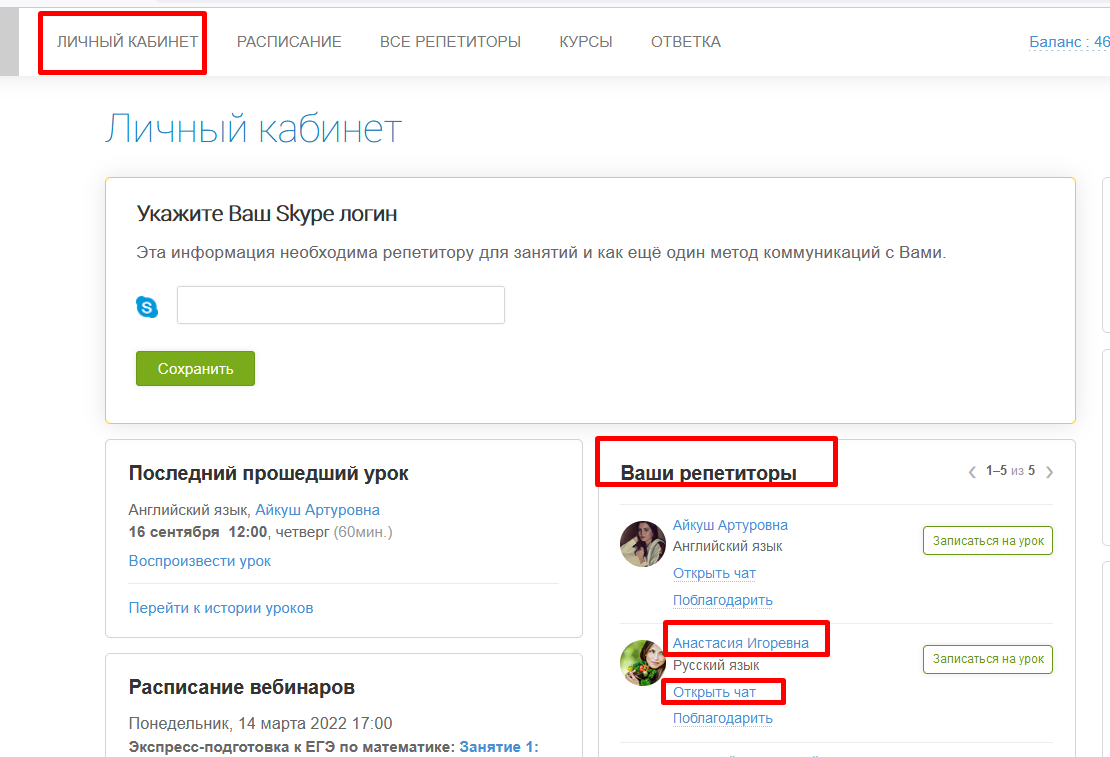This screenshot has width=1110, height=757.
Task: Click the 1–5 из 5 pagination counter
Action: [x=1010, y=471]
